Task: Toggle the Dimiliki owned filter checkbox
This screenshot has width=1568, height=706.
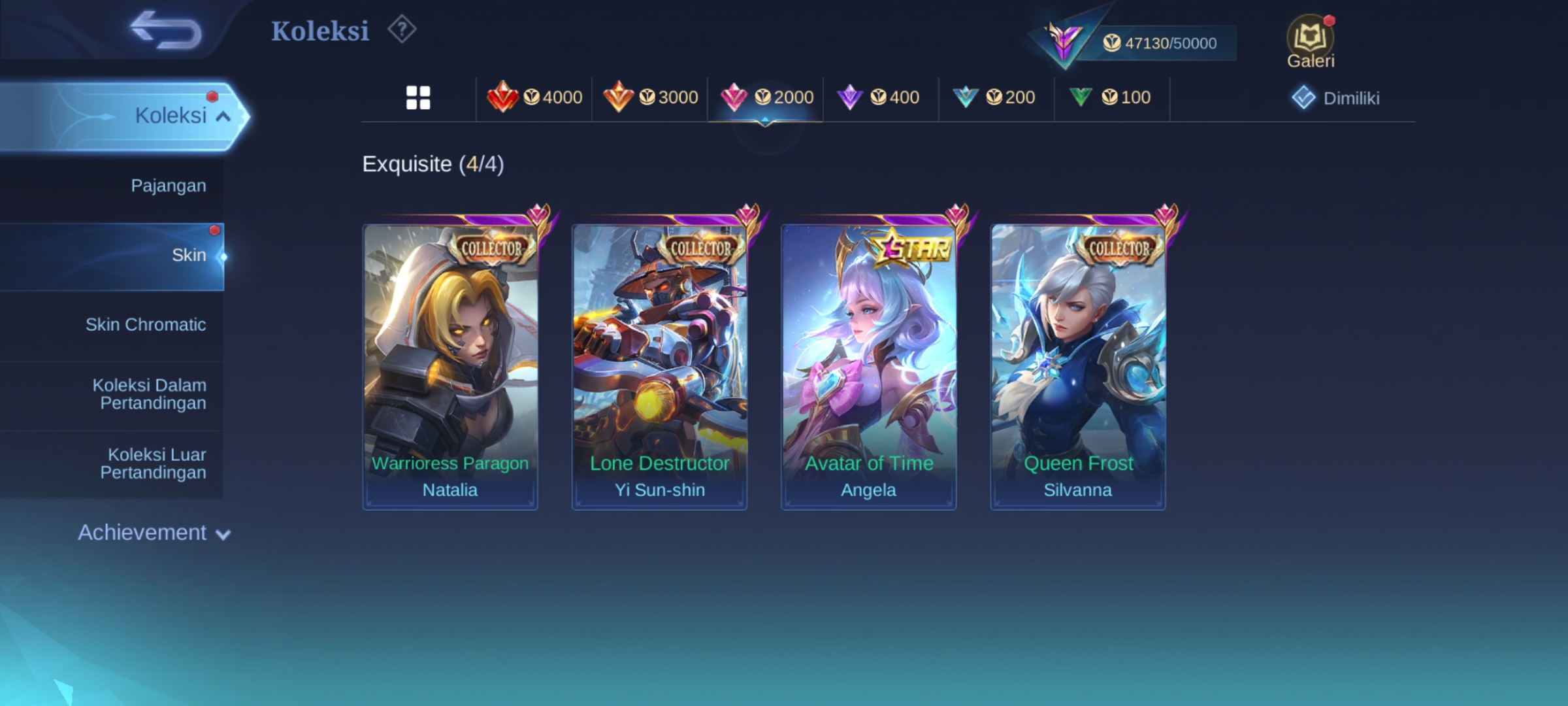Action: coord(1335,98)
